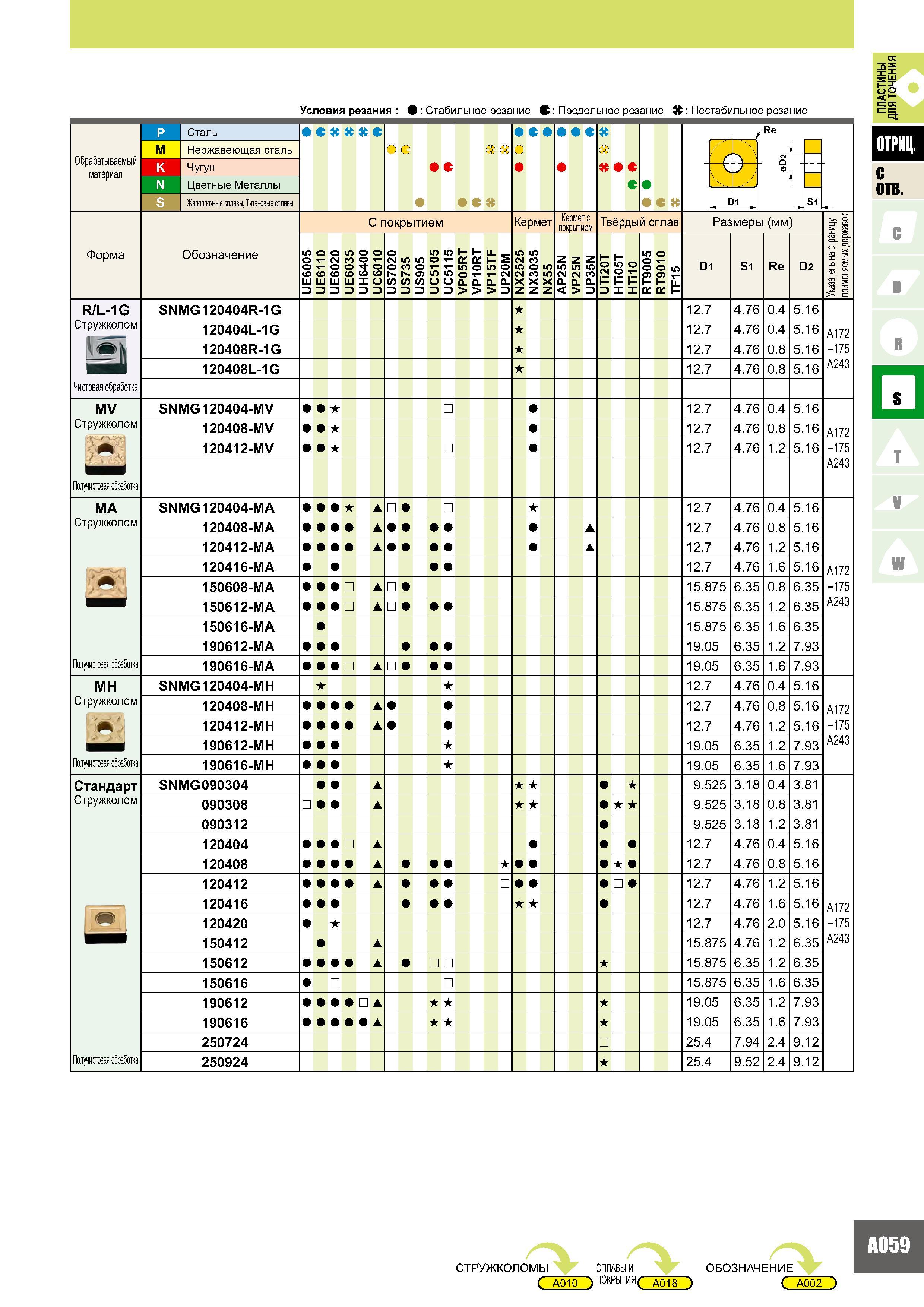Click the Нержавеющая сталь material label
924x1307 pixels.
tap(240, 150)
